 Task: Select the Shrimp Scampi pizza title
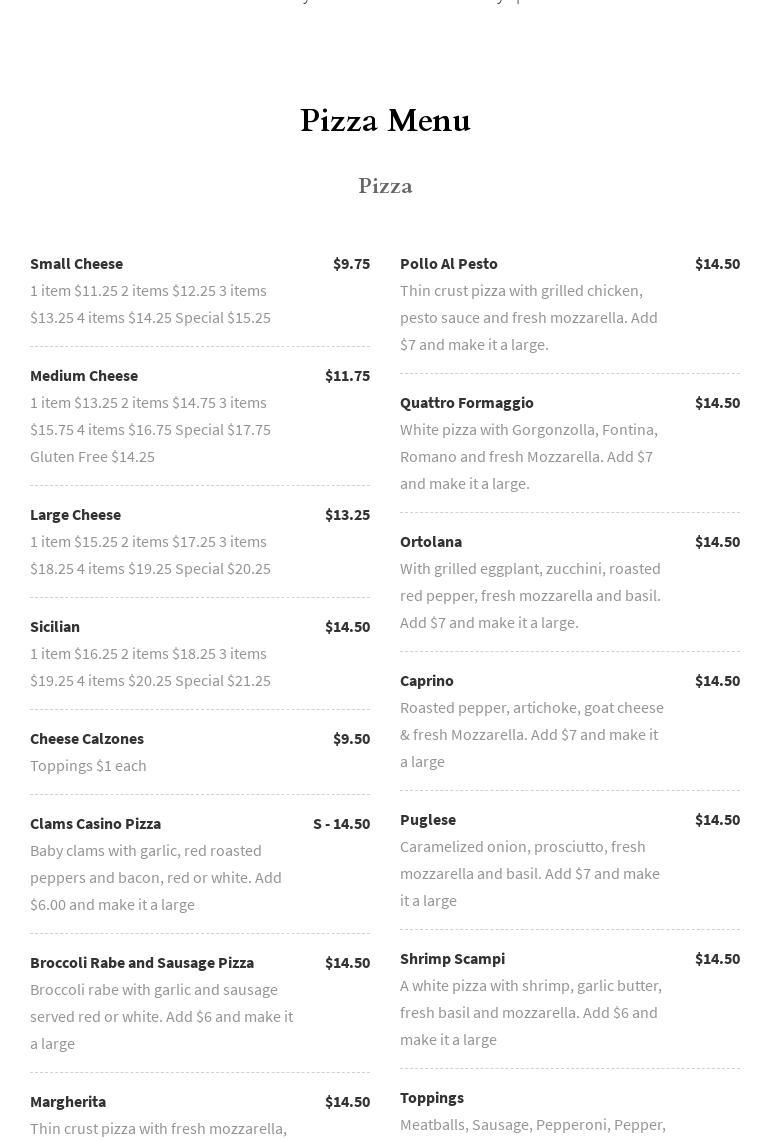[x=452, y=959]
